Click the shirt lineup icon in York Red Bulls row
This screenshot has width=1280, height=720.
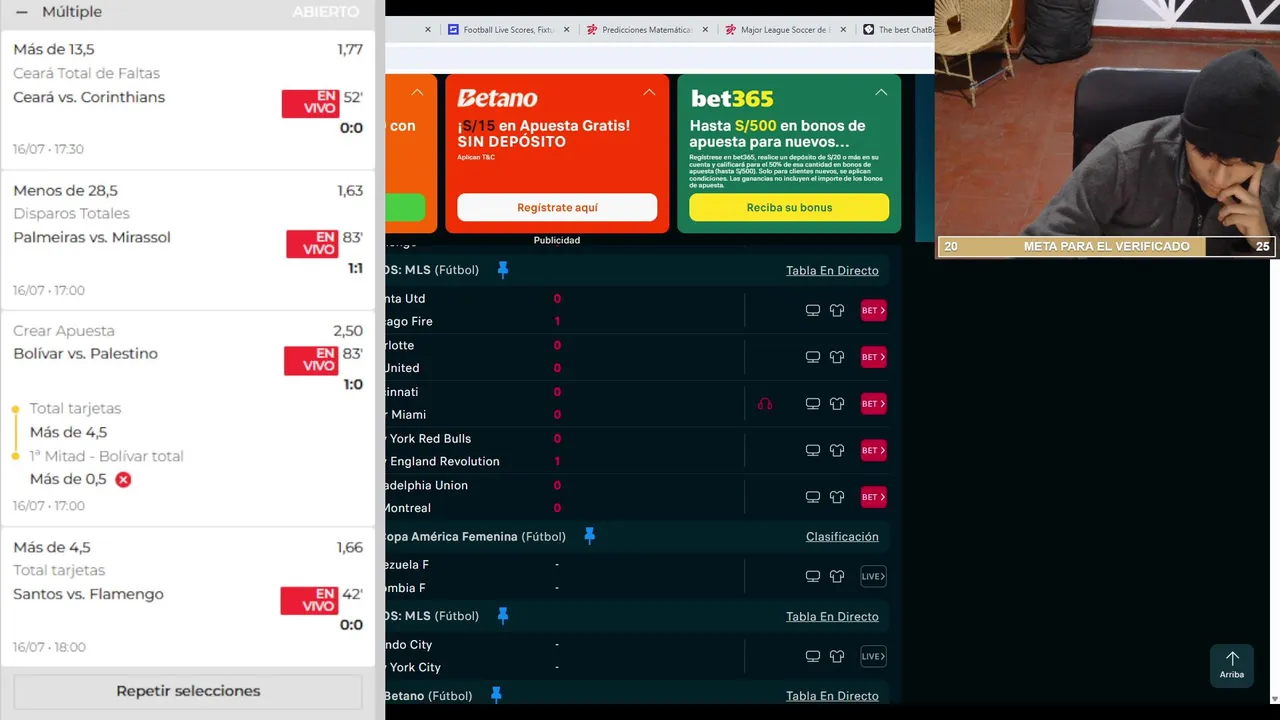point(837,450)
